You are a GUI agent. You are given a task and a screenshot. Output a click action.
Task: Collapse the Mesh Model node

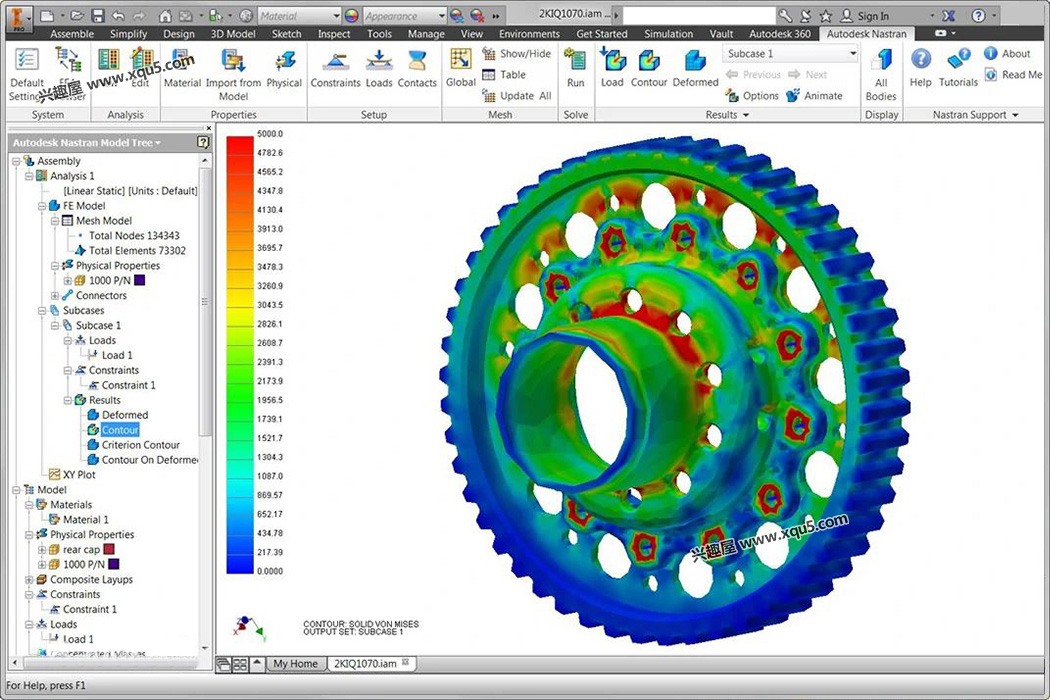[x=55, y=220]
